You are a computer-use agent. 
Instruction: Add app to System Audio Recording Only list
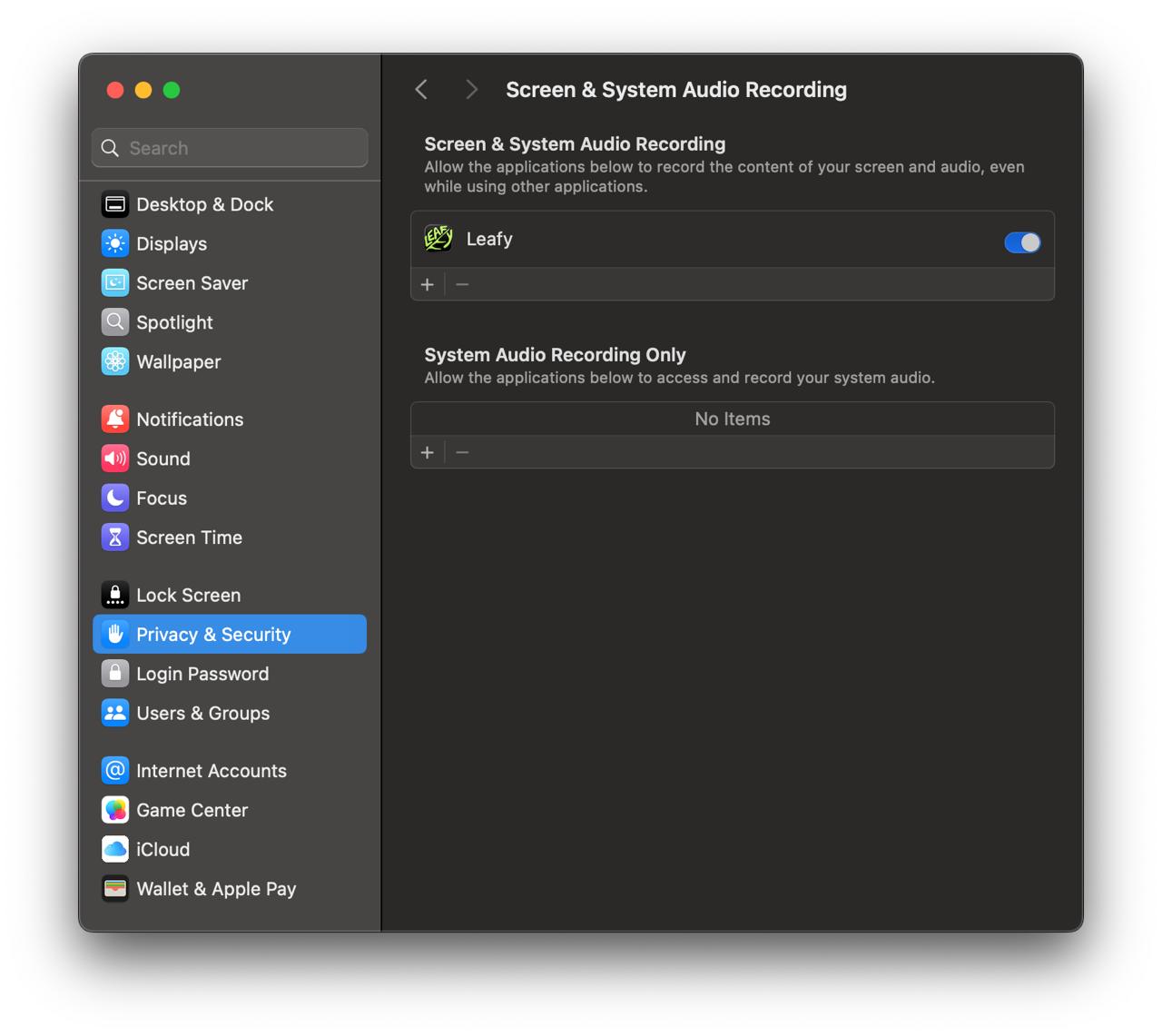pyautogui.click(x=428, y=452)
